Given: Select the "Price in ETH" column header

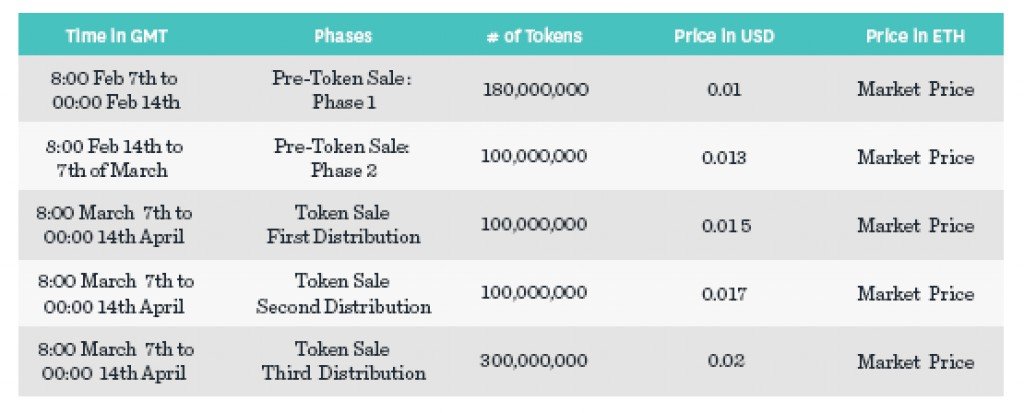Looking at the screenshot, I should 915,36.
